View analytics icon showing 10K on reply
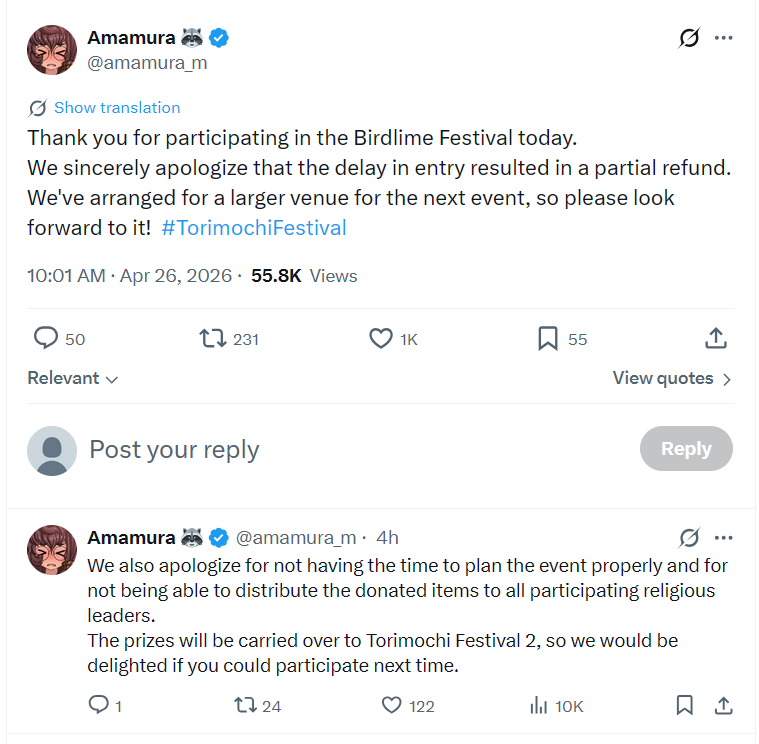 pyautogui.click(x=538, y=705)
